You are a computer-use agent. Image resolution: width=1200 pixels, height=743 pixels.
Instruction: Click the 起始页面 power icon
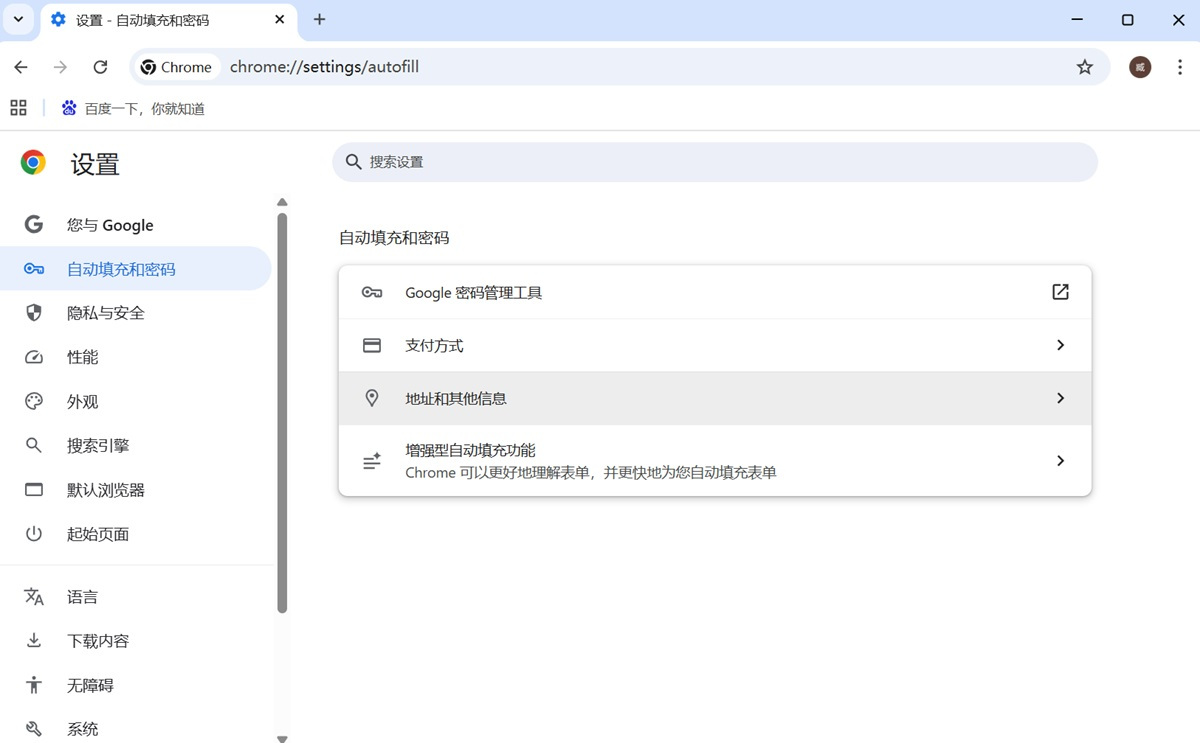33,533
